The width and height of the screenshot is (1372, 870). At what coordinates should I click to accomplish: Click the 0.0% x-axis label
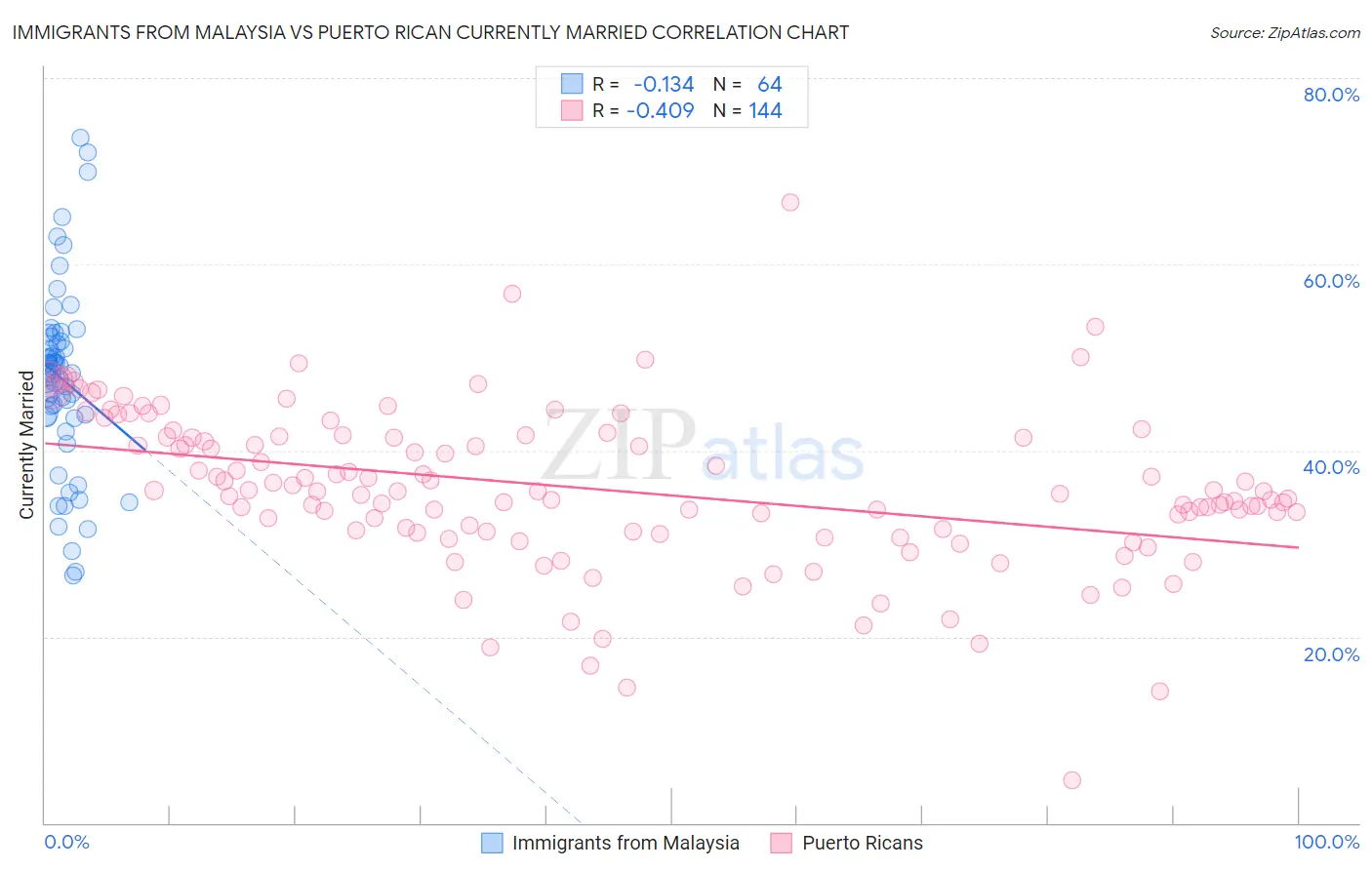[66, 842]
